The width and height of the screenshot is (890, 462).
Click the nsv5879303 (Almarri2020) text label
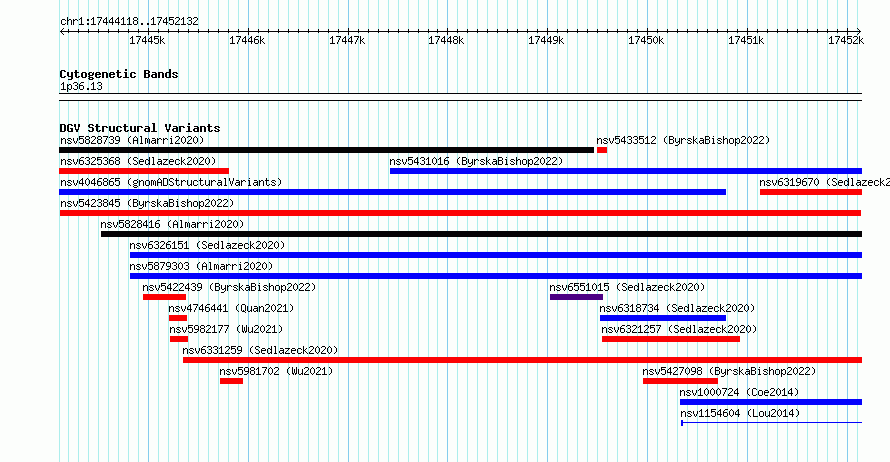(201, 266)
